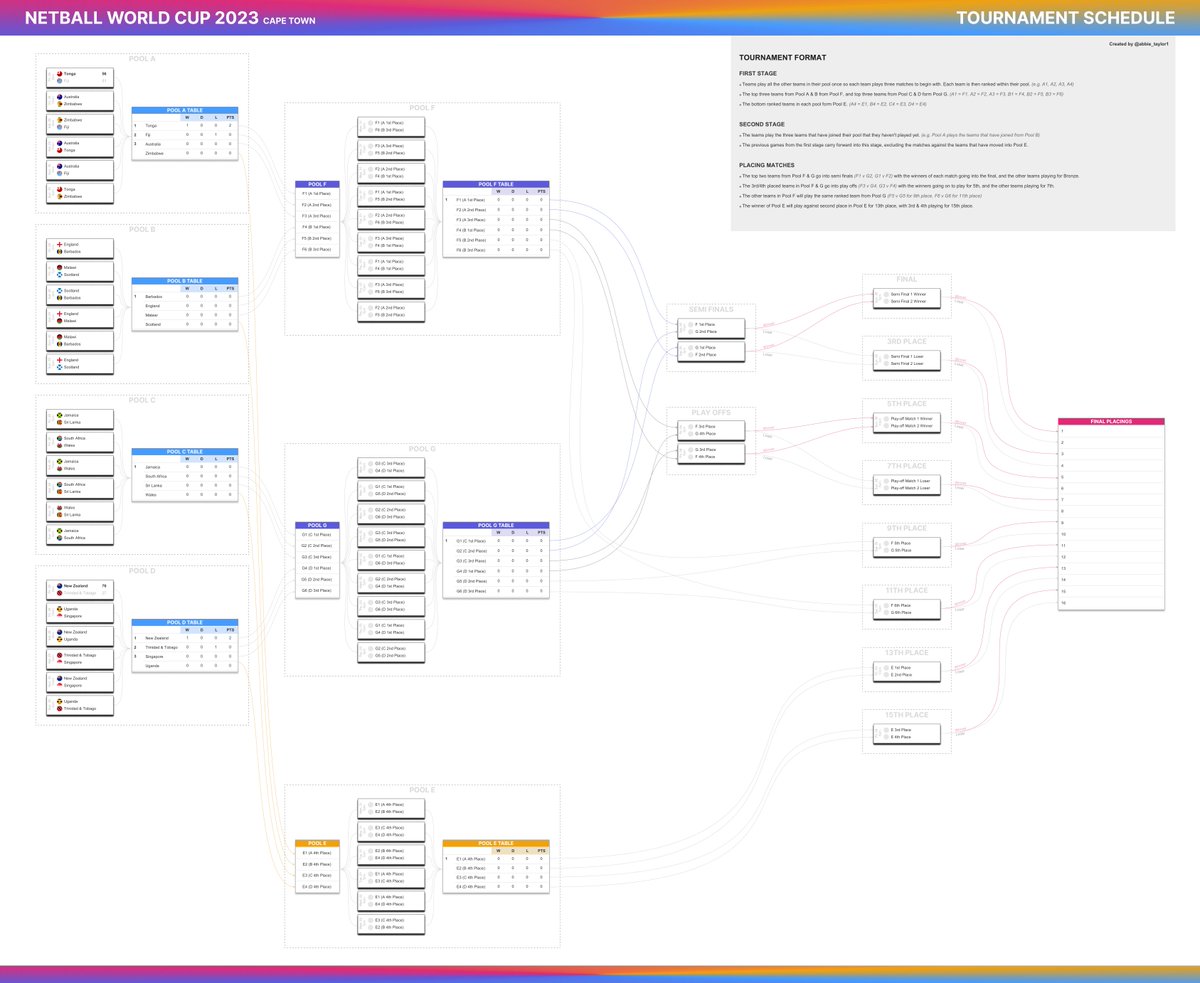Click the pink Final Placings header
This screenshot has width=1200, height=983.
1111,422
